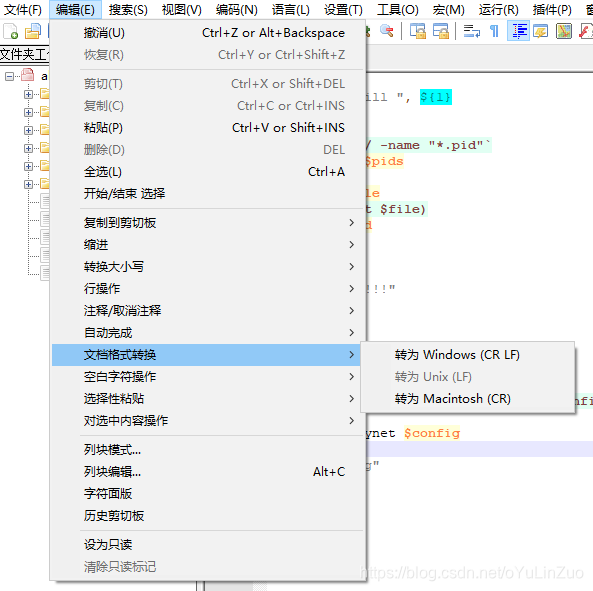The width and height of the screenshot is (593, 591).
Task: Open the 编码(N) menu
Action: click(236, 9)
